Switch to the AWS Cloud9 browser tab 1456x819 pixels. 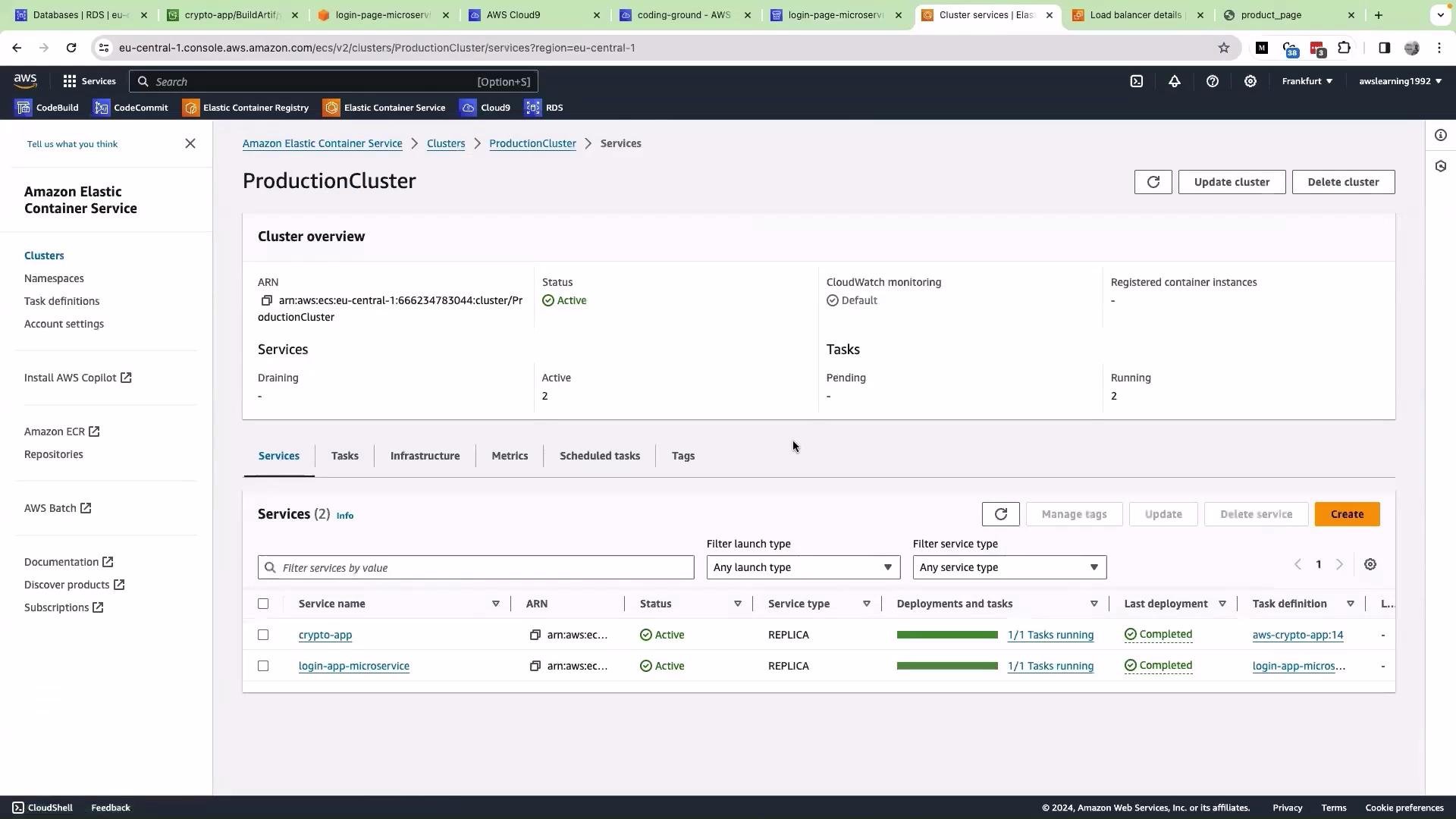pyautogui.click(x=535, y=15)
